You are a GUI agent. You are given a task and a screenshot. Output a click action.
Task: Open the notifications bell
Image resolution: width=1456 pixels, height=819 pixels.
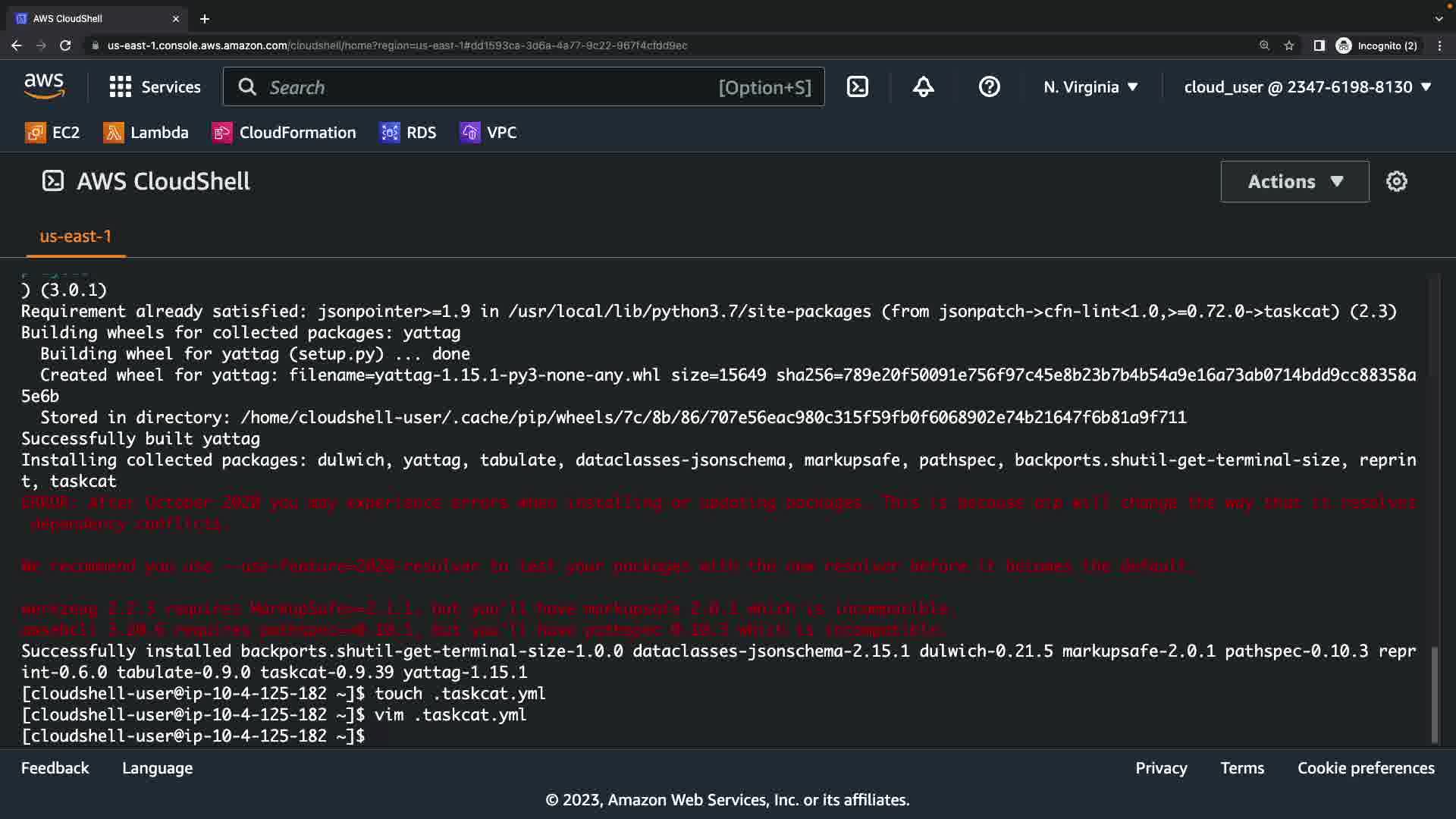[x=923, y=87]
